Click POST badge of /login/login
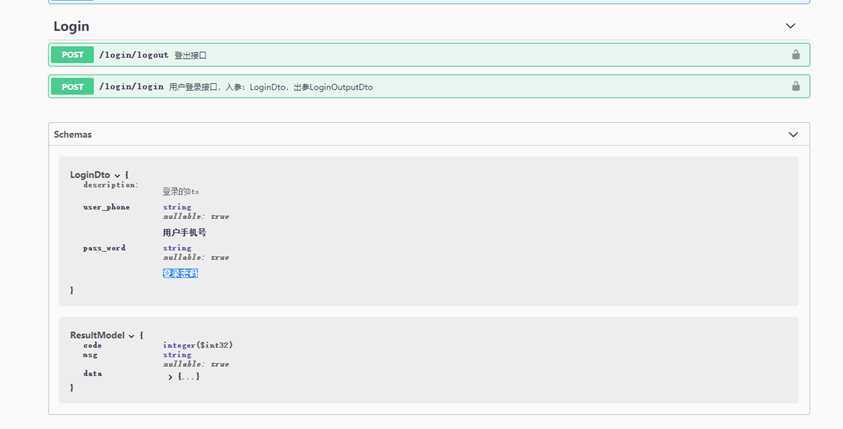Image resolution: width=843 pixels, height=429 pixels. point(73,87)
